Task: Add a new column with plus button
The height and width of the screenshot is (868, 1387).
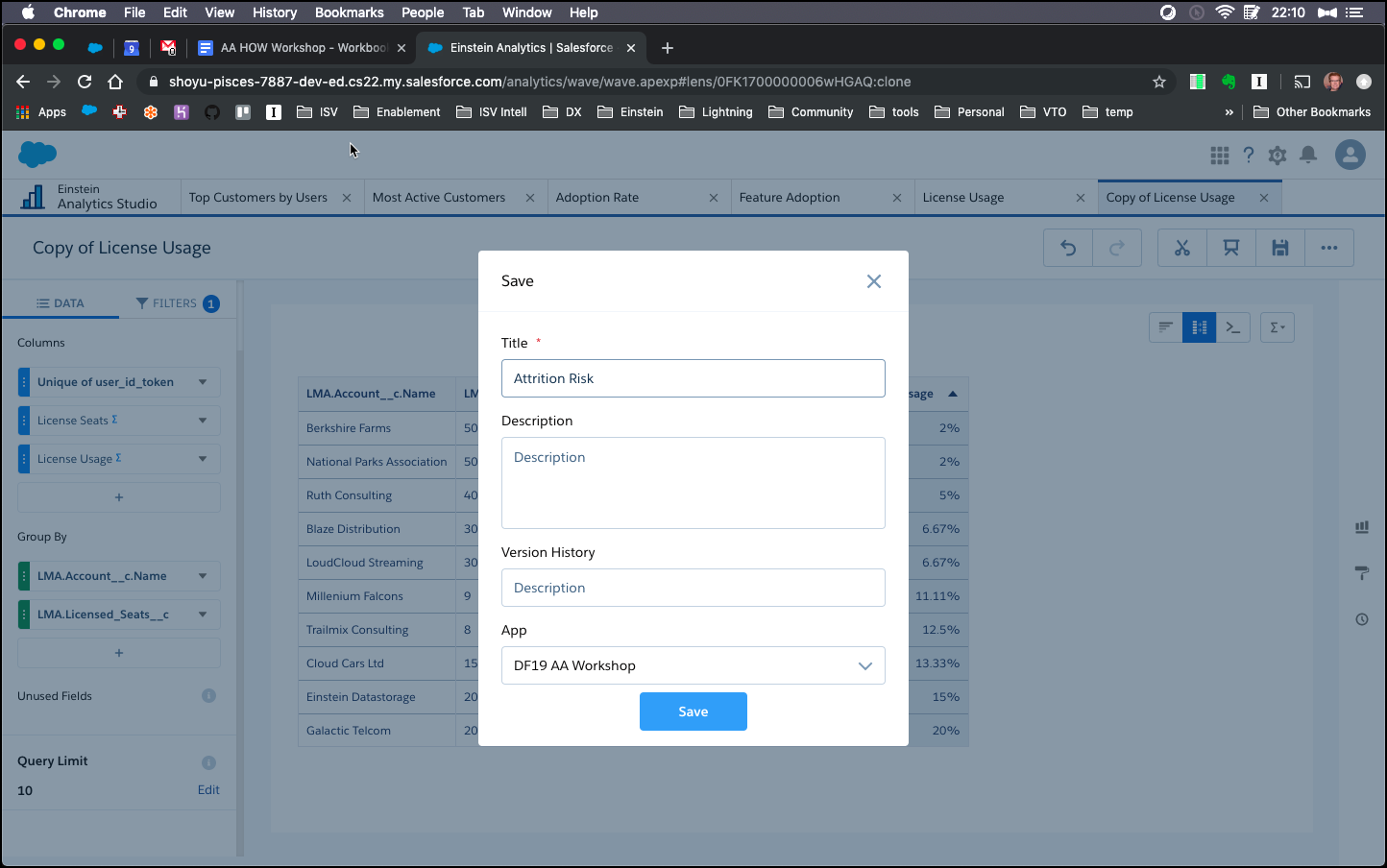Action: point(119,497)
